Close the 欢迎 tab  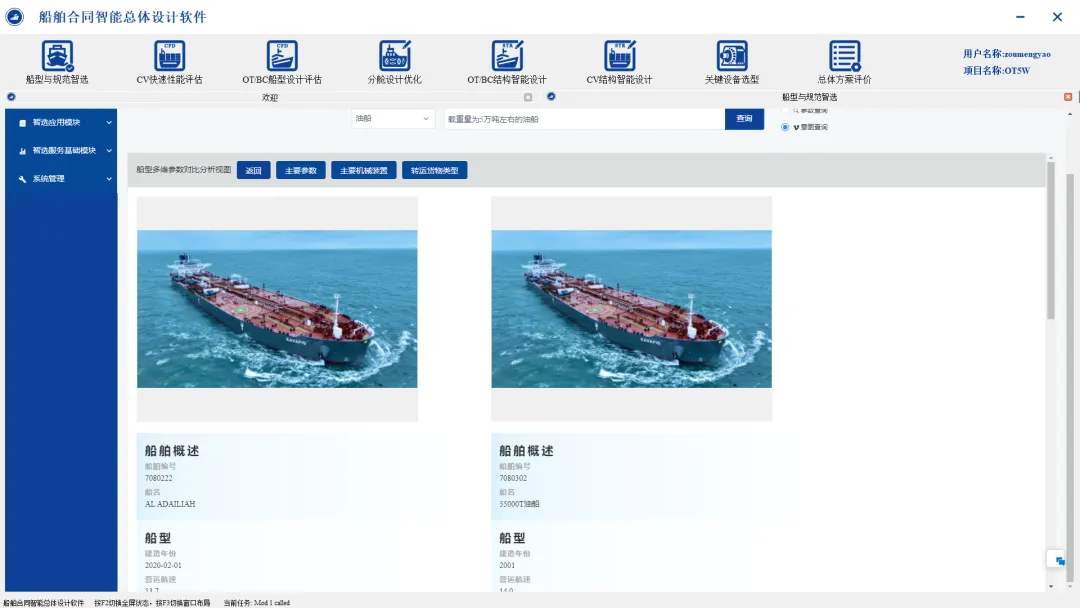click(528, 97)
